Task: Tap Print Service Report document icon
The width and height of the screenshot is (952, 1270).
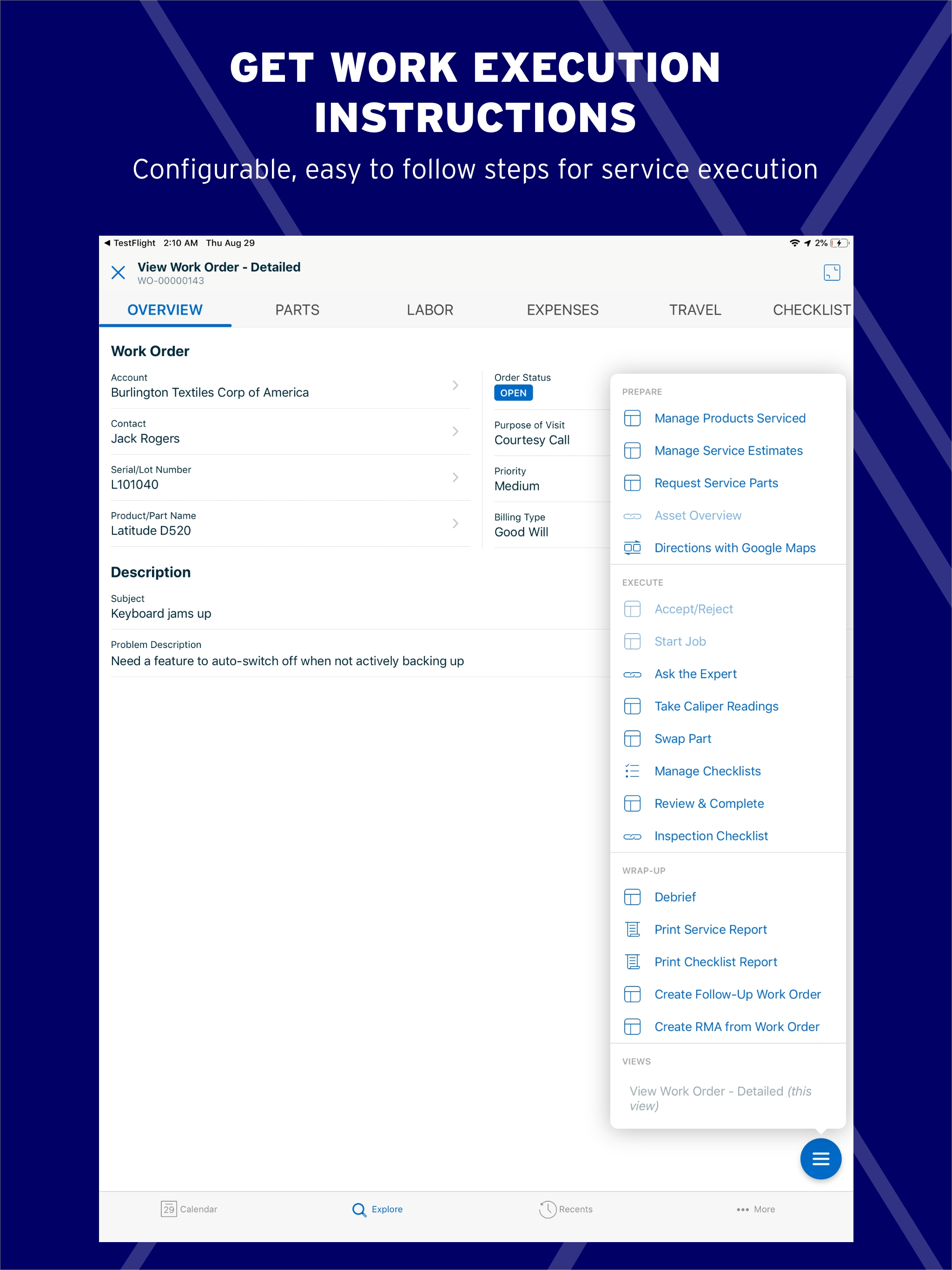Action: [x=632, y=929]
